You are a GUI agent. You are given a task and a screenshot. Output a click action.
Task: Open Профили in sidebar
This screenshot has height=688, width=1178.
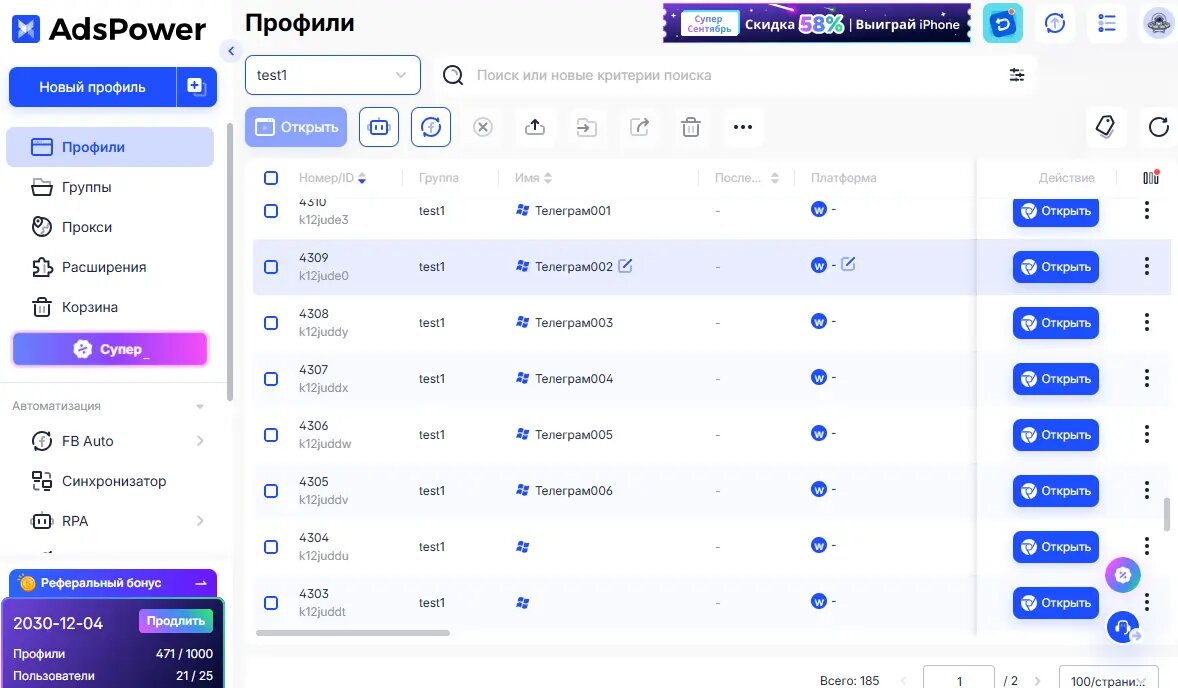click(110, 146)
